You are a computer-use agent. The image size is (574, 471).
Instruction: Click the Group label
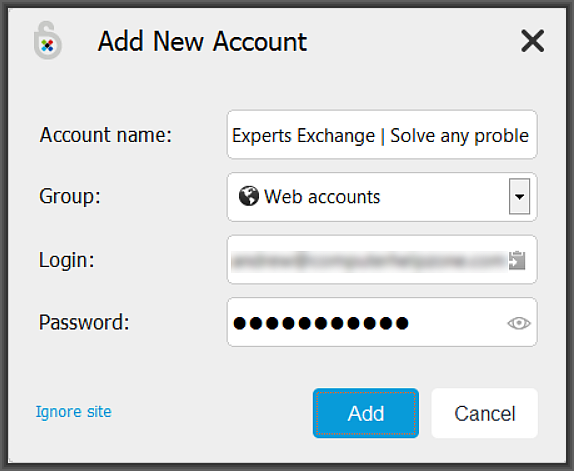coord(70,197)
